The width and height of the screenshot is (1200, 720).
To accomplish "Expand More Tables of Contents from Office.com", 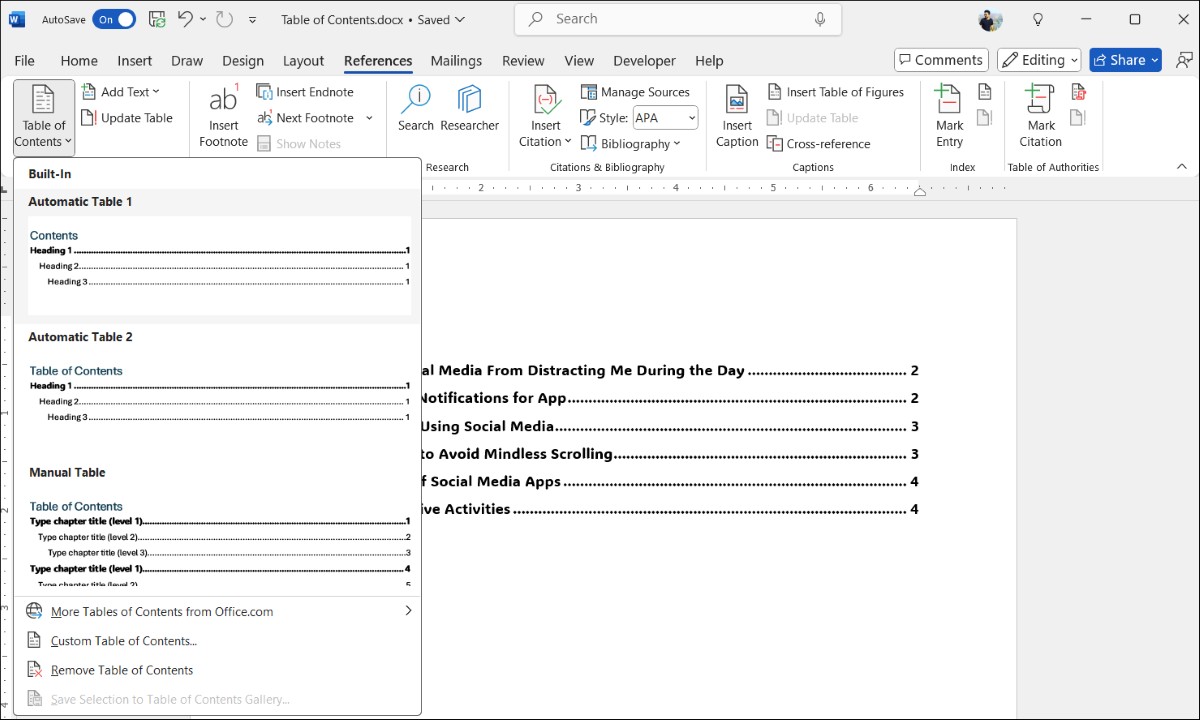I will tap(218, 611).
